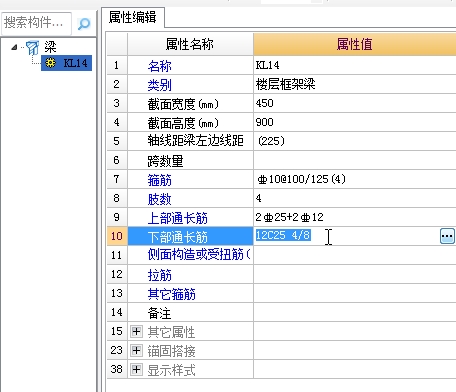Screen dimensions: 456x392
Task: Click the 其它属性 group label
Action: point(172,332)
